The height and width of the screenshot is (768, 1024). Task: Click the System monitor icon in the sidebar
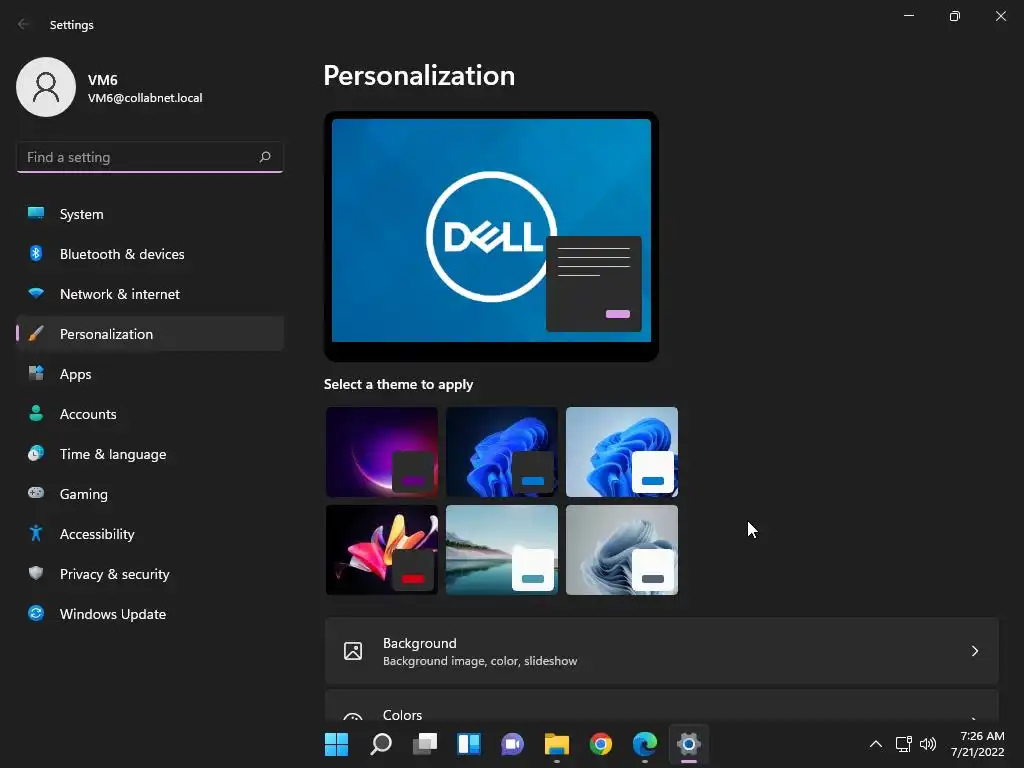coord(36,213)
